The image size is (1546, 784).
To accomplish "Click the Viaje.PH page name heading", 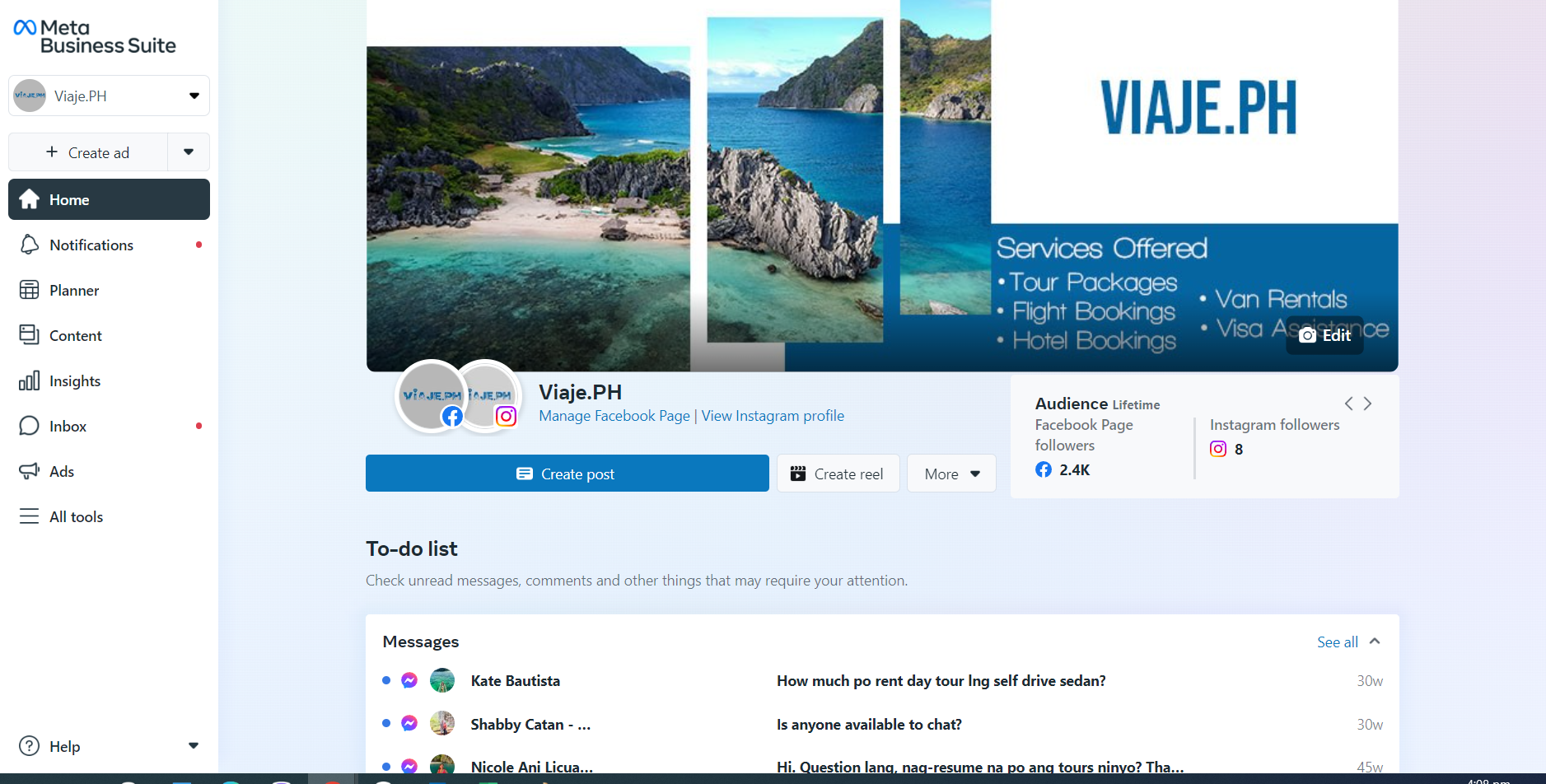I will pyautogui.click(x=580, y=392).
